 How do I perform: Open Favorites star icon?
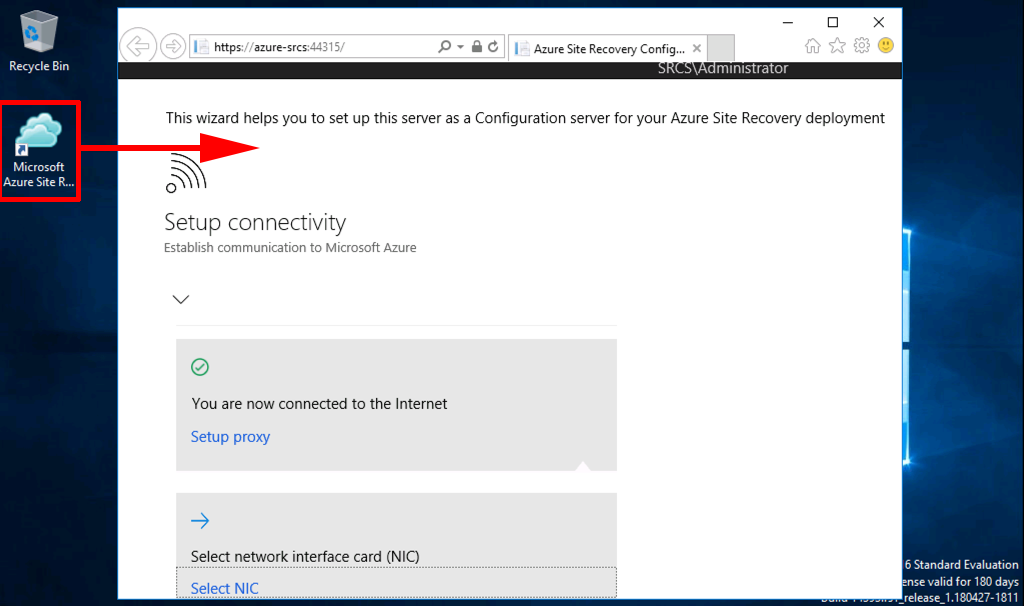(x=837, y=46)
